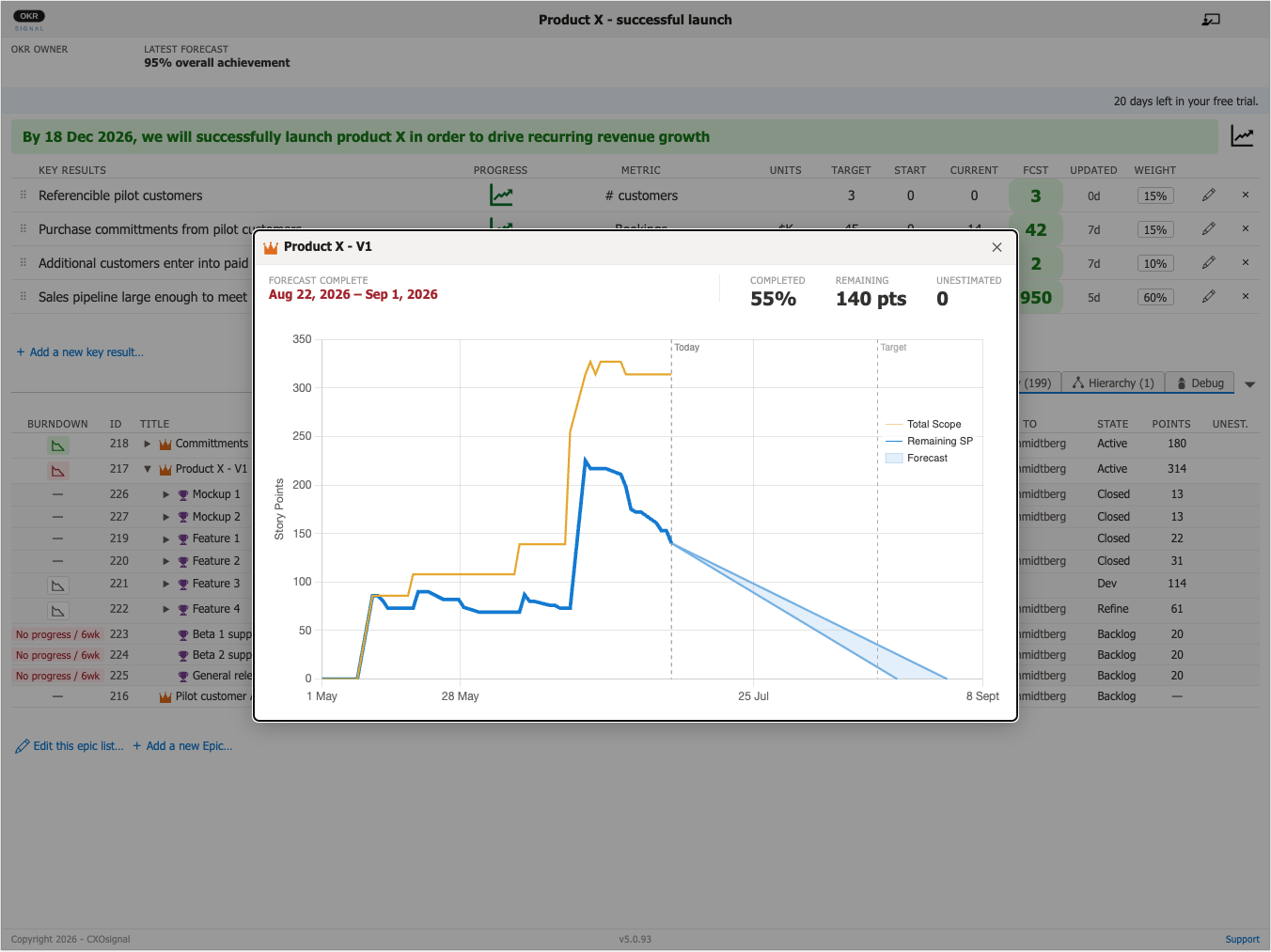Switch to the (199) tab
The height and width of the screenshot is (952, 1271).
(x=1039, y=383)
